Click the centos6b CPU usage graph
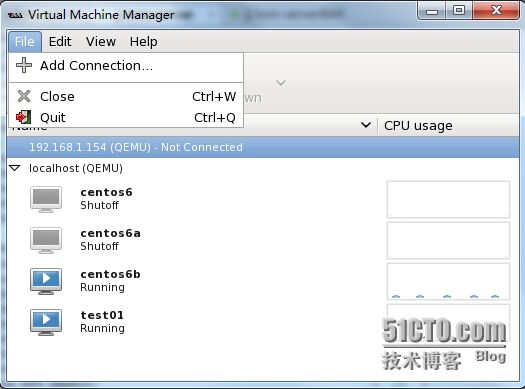525x389 pixels. coord(448,281)
